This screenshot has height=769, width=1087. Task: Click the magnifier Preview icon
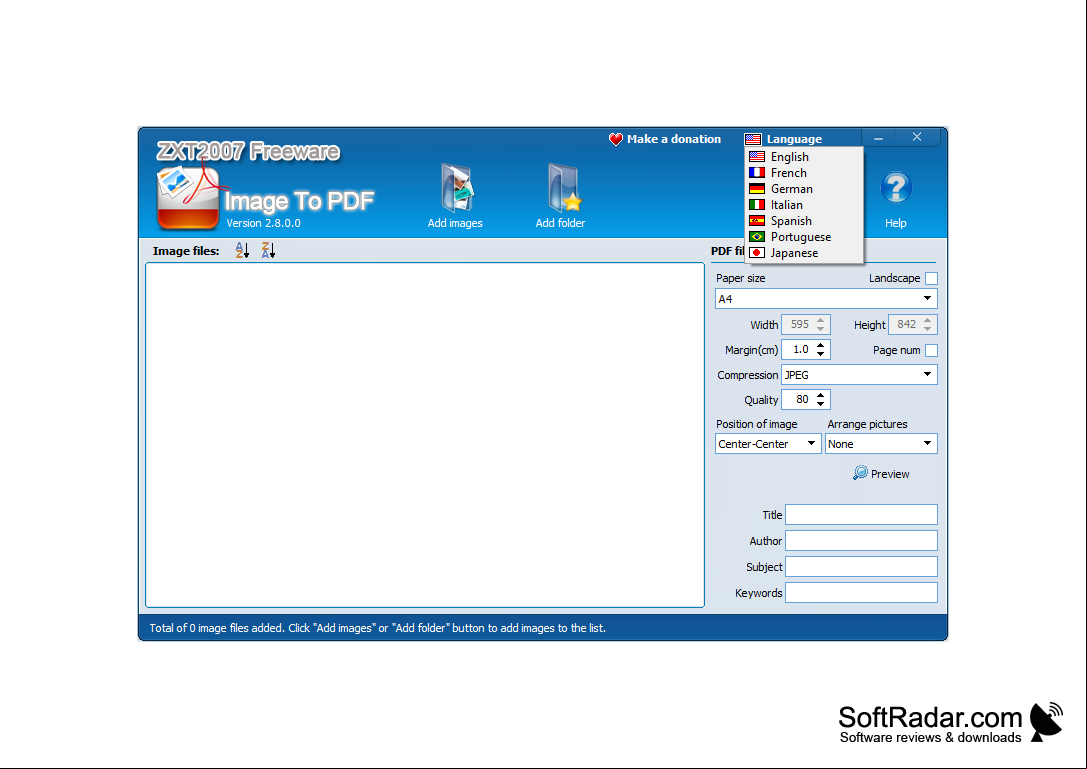860,473
